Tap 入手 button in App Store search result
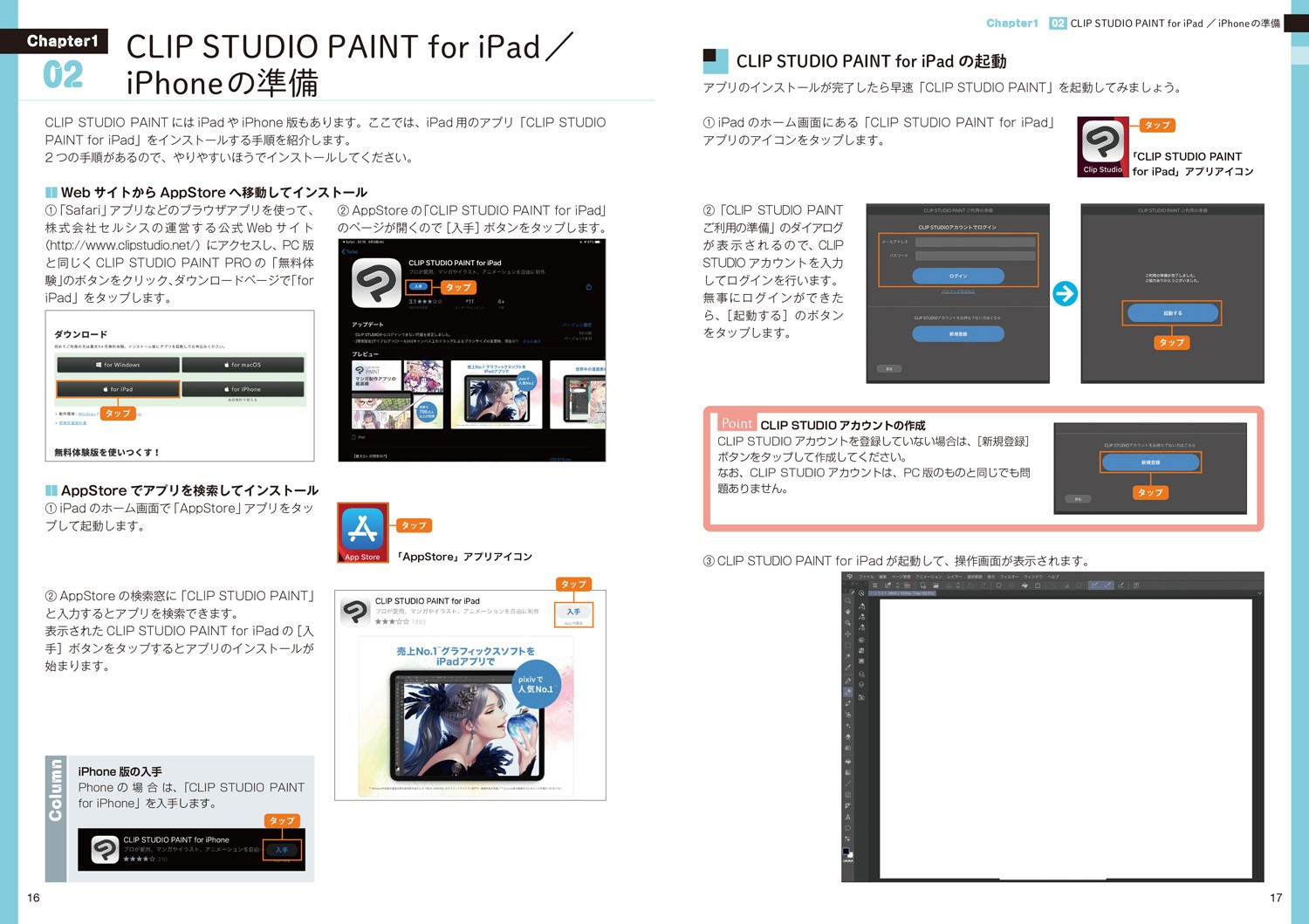The image size is (1309, 924). [x=573, y=612]
